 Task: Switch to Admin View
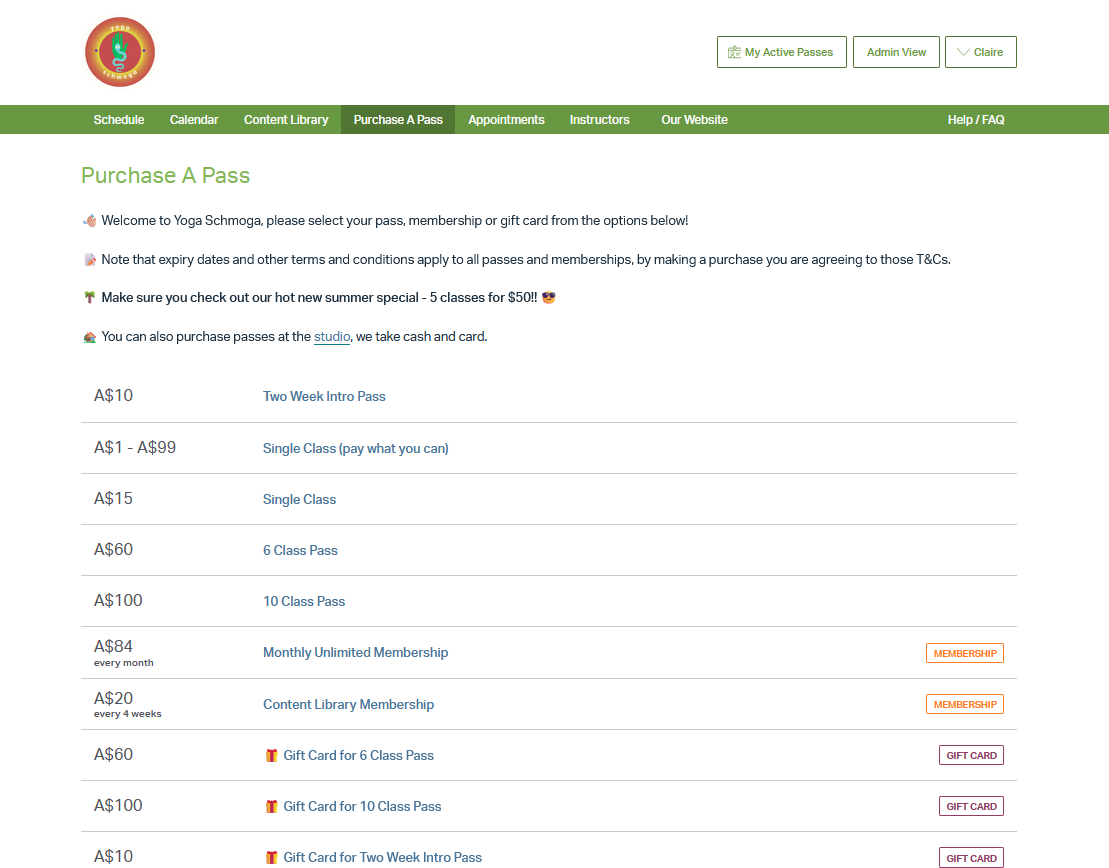(896, 51)
